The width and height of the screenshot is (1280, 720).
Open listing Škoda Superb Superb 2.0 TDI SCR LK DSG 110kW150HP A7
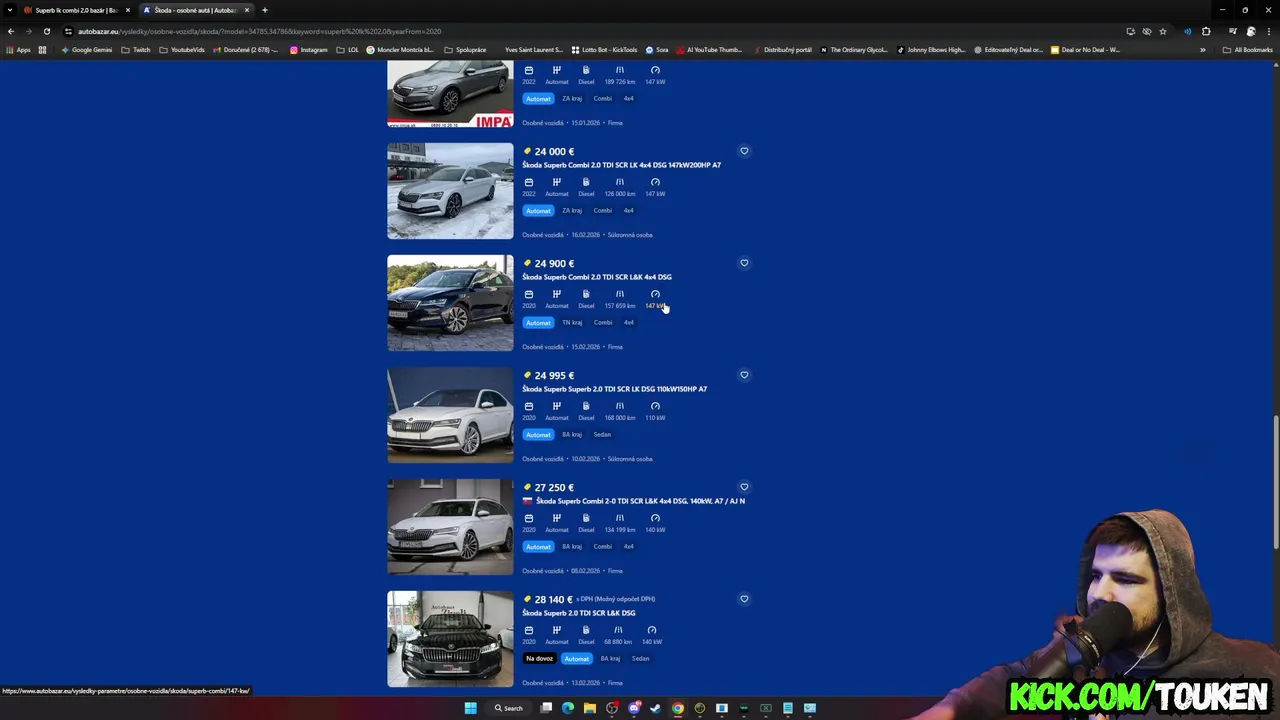[614, 389]
